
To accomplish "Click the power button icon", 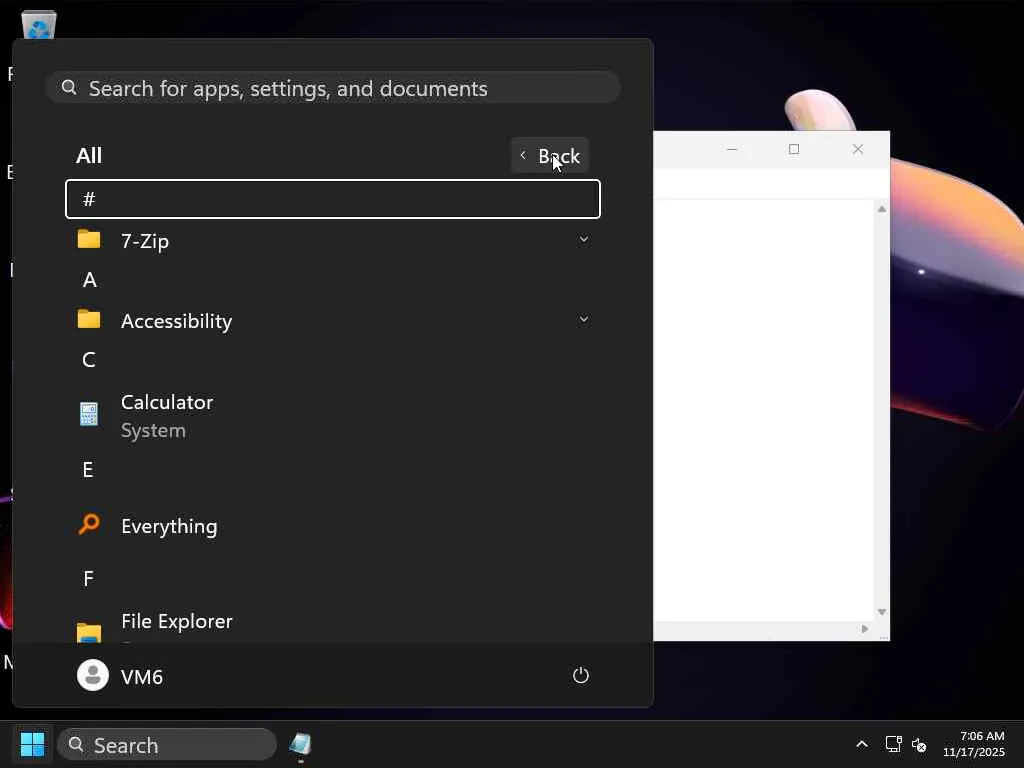I will pos(581,675).
